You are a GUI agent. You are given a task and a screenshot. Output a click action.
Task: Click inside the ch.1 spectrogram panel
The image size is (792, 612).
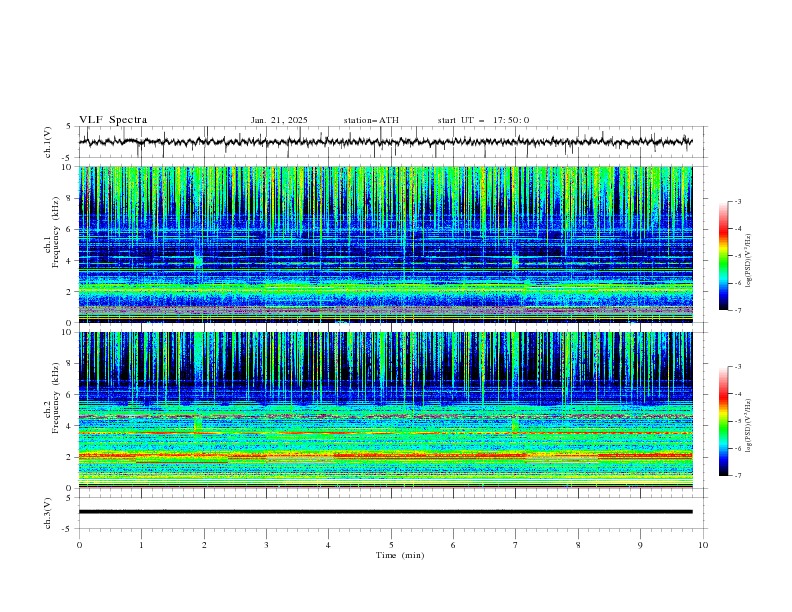[x=385, y=244]
